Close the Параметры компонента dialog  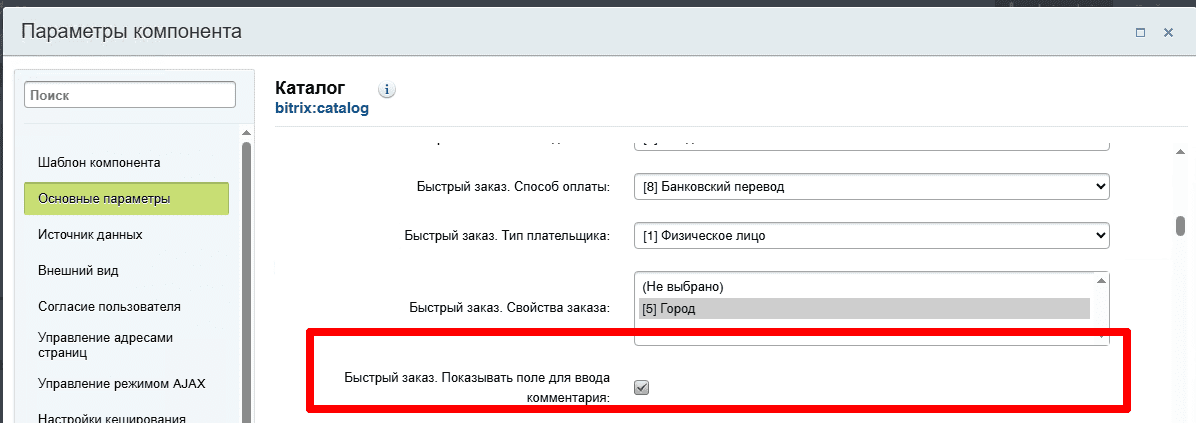pyautogui.click(x=1168, y=33)
